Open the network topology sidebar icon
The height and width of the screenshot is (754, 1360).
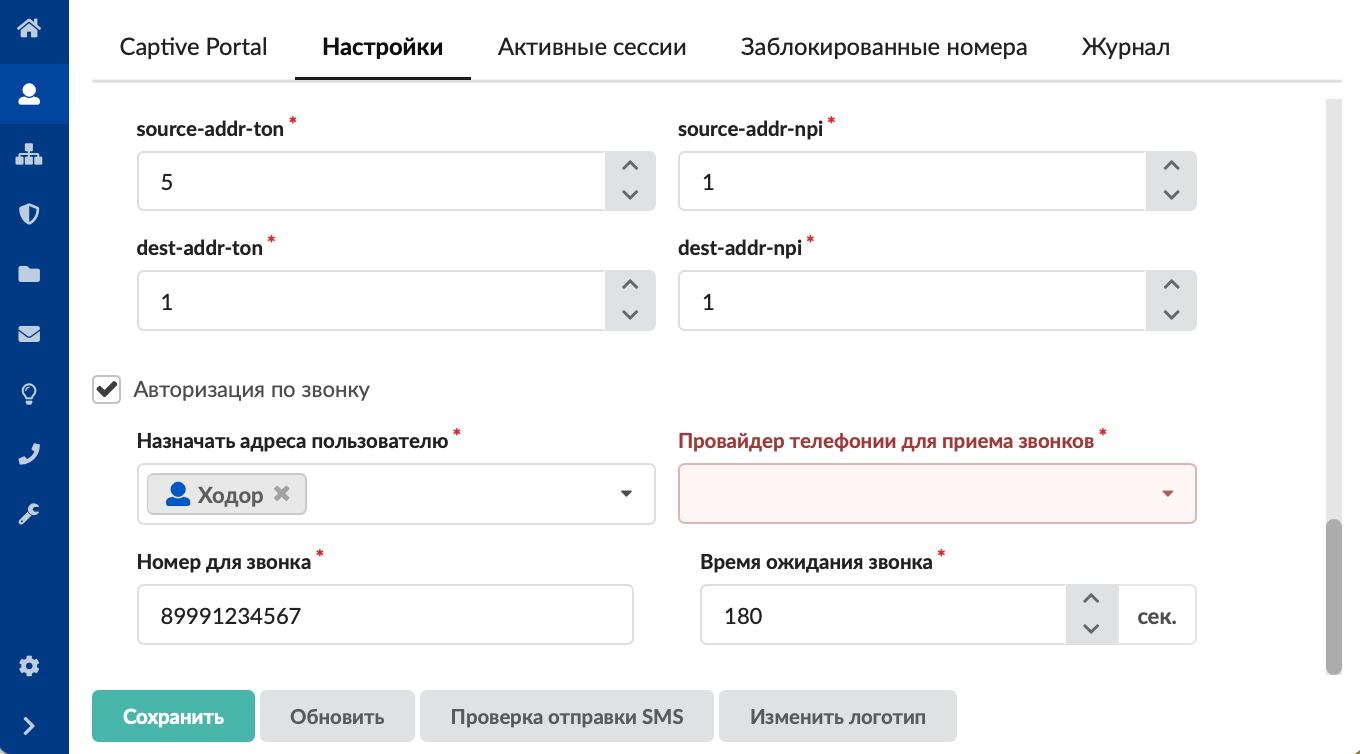(29, 154)
